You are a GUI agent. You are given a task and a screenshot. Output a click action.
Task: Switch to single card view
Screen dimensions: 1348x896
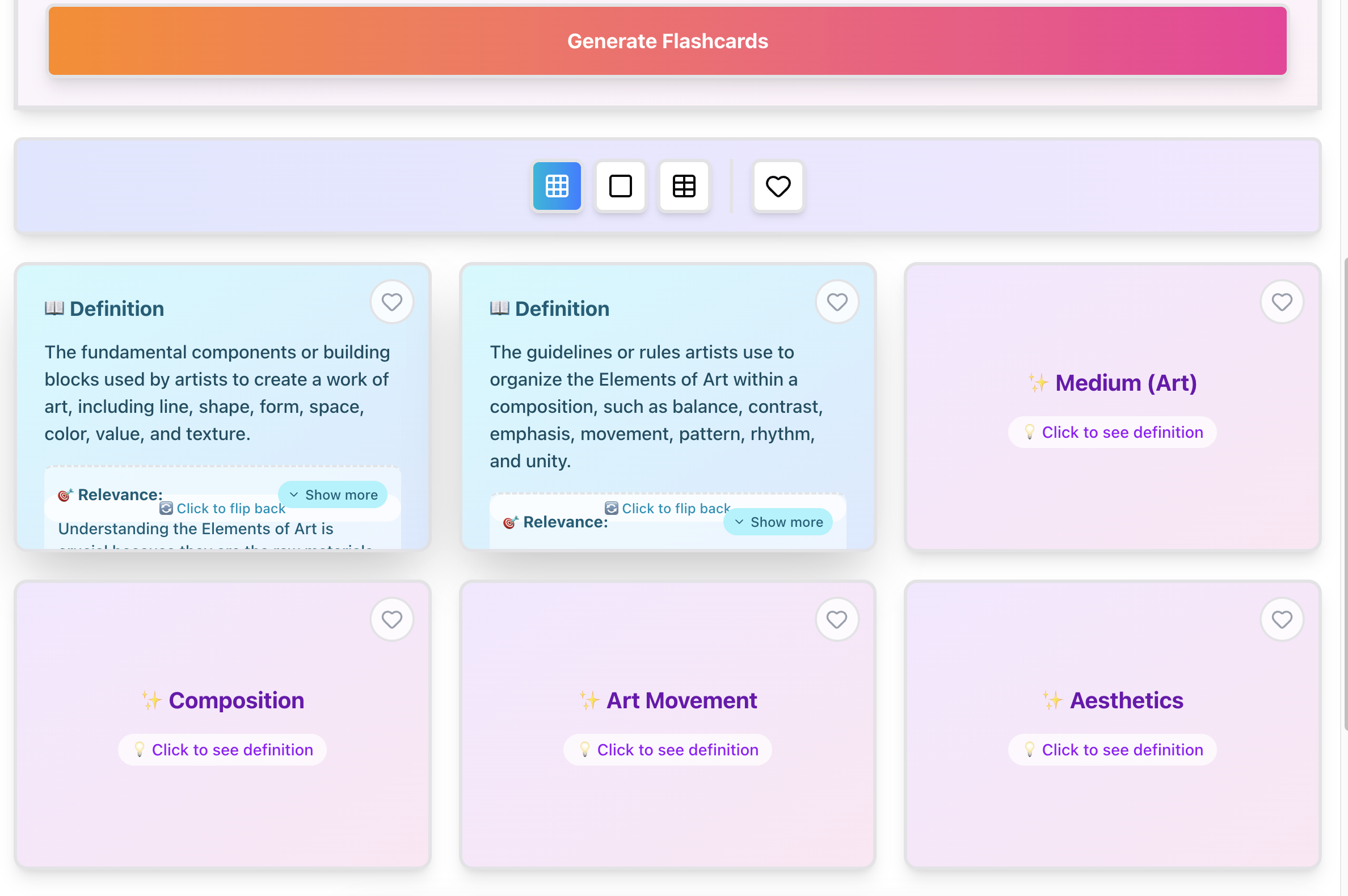click(x=620, y=186)
